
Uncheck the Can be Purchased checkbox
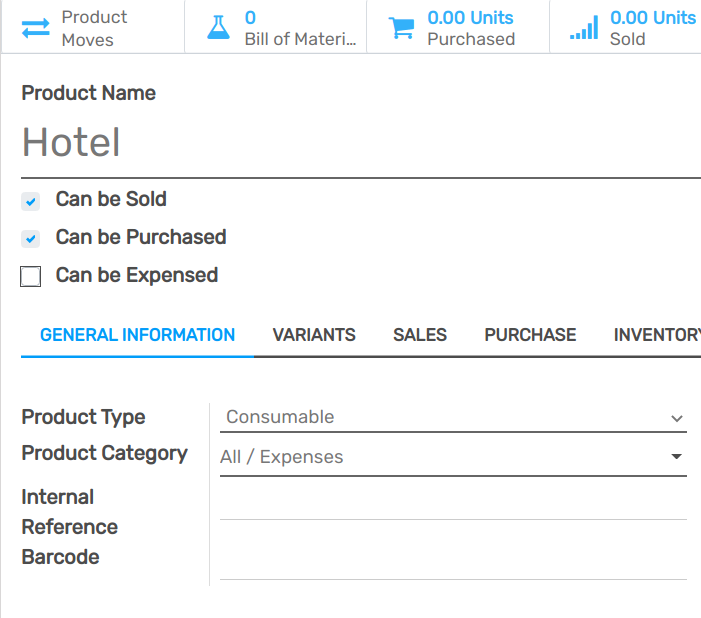(31, 239)
